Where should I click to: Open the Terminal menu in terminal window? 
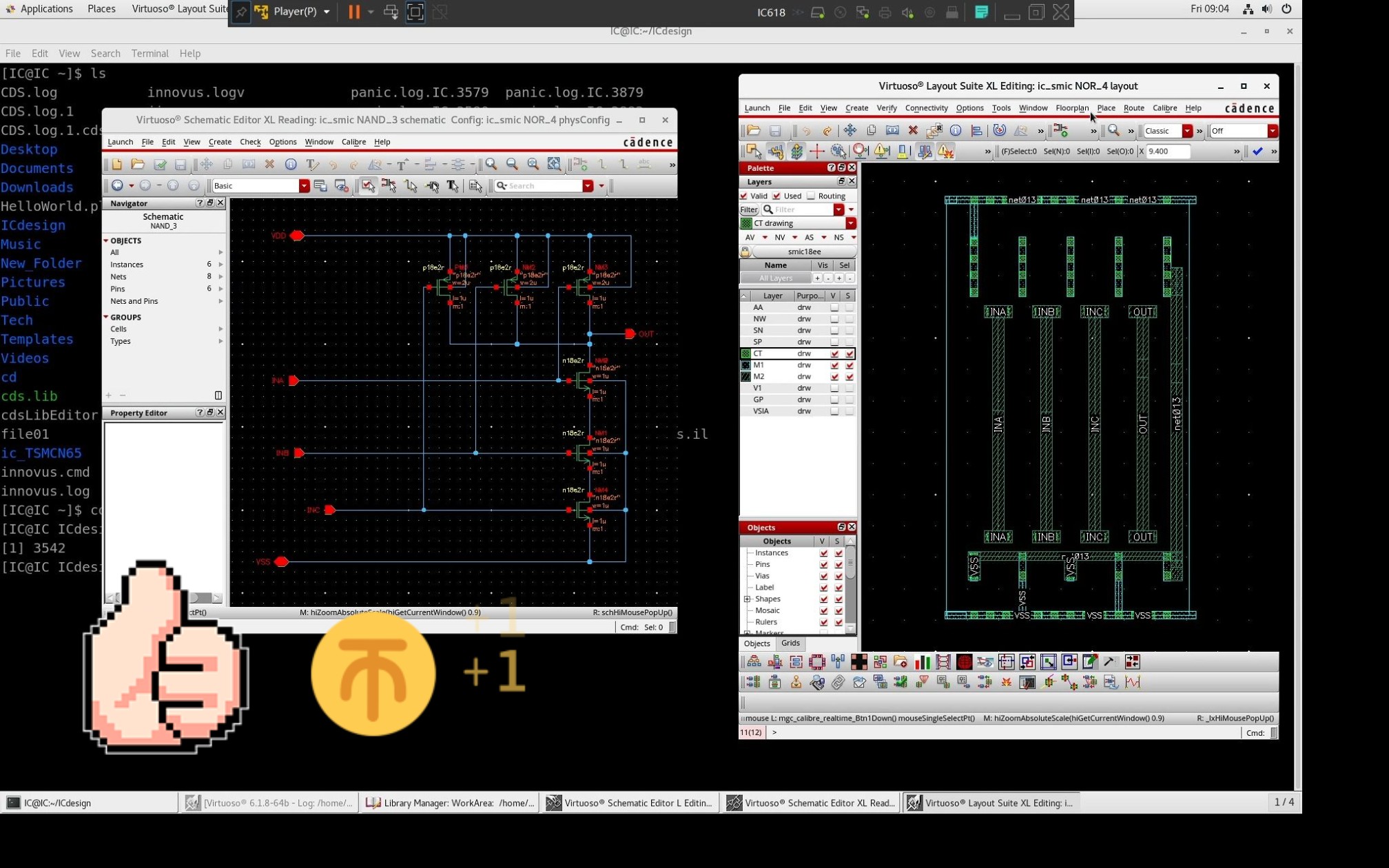(150, 54)
